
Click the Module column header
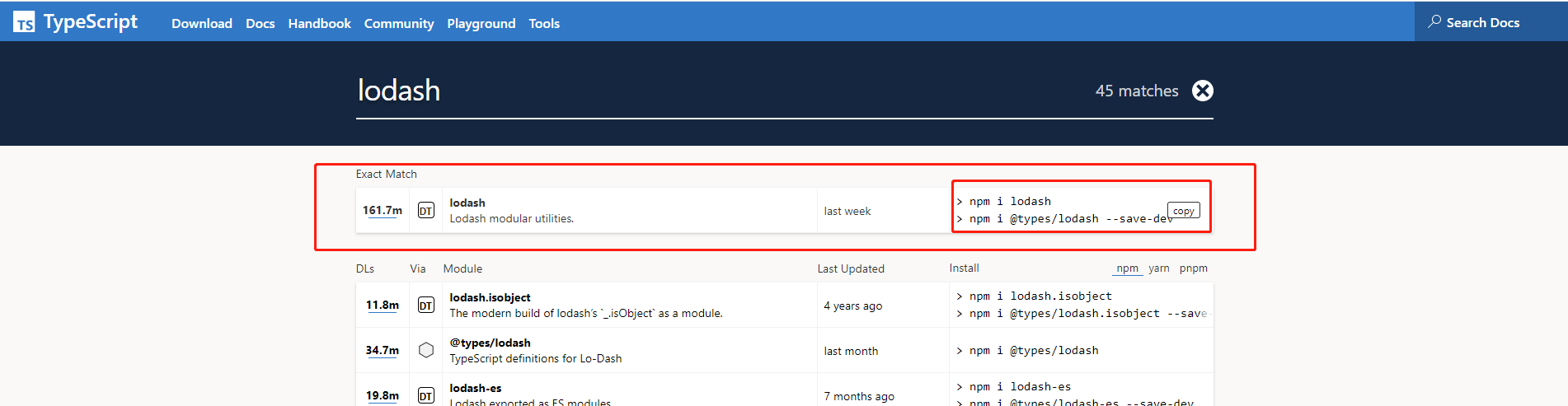pos(462,268)
